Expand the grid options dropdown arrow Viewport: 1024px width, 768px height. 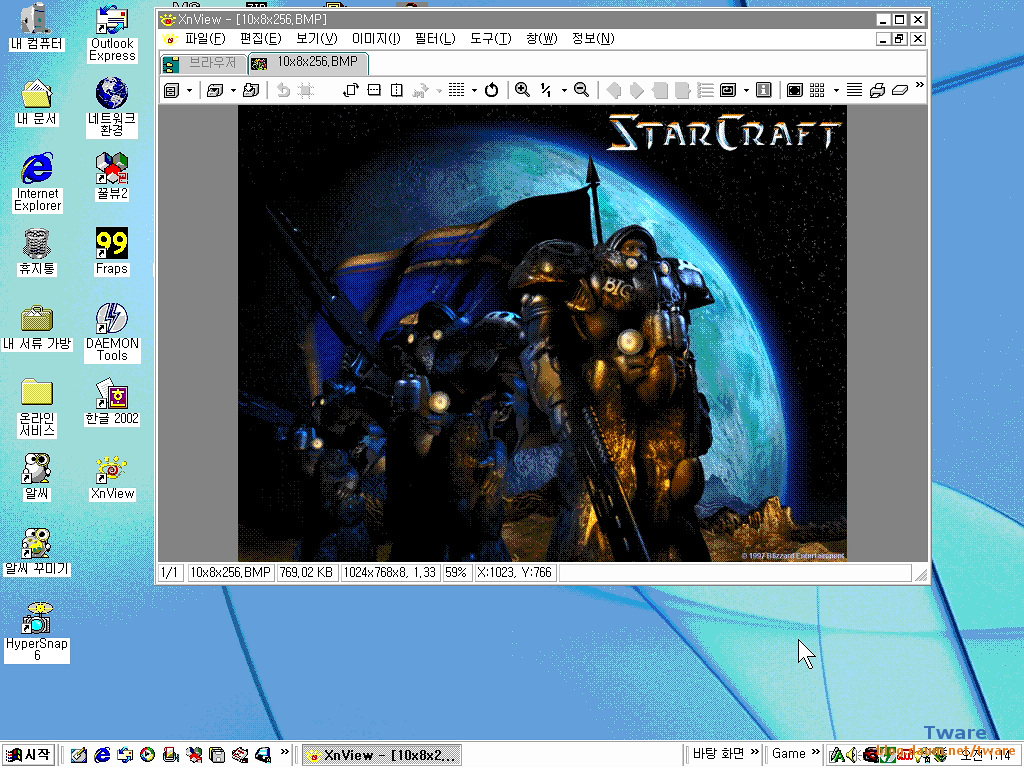pyautogui.click(x=474, y=90)
